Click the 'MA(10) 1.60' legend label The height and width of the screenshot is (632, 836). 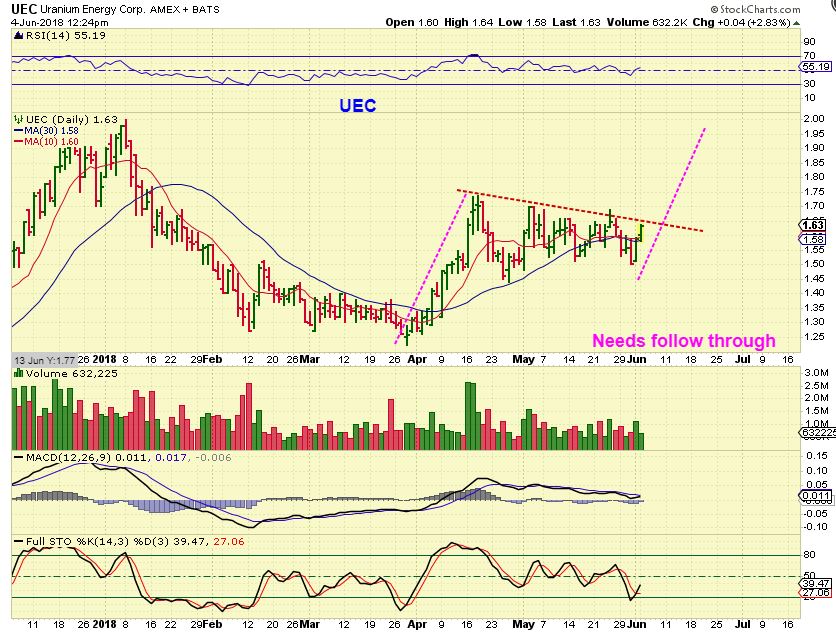click(x=52, y=142)
